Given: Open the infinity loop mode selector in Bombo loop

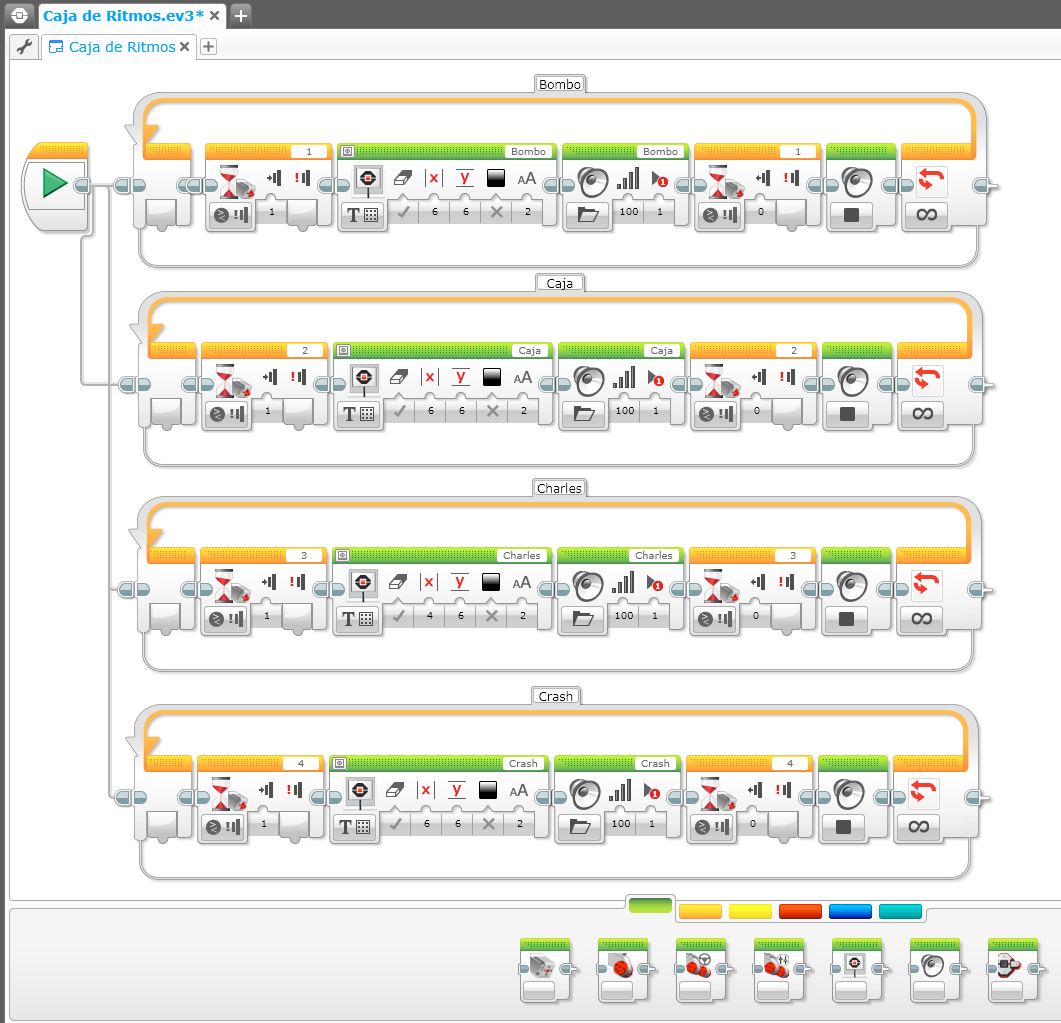Looking at the screenshot, I should pos(926,215).
